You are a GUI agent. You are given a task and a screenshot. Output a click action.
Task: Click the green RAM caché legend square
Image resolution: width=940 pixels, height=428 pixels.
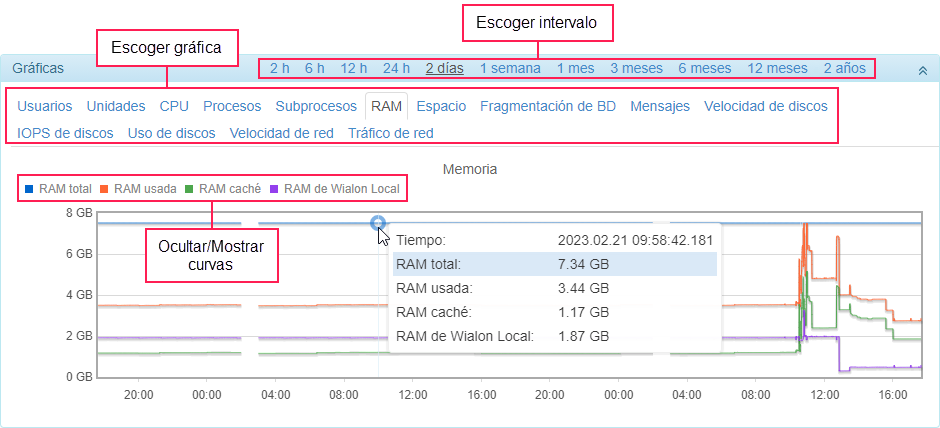click(189, 189)
